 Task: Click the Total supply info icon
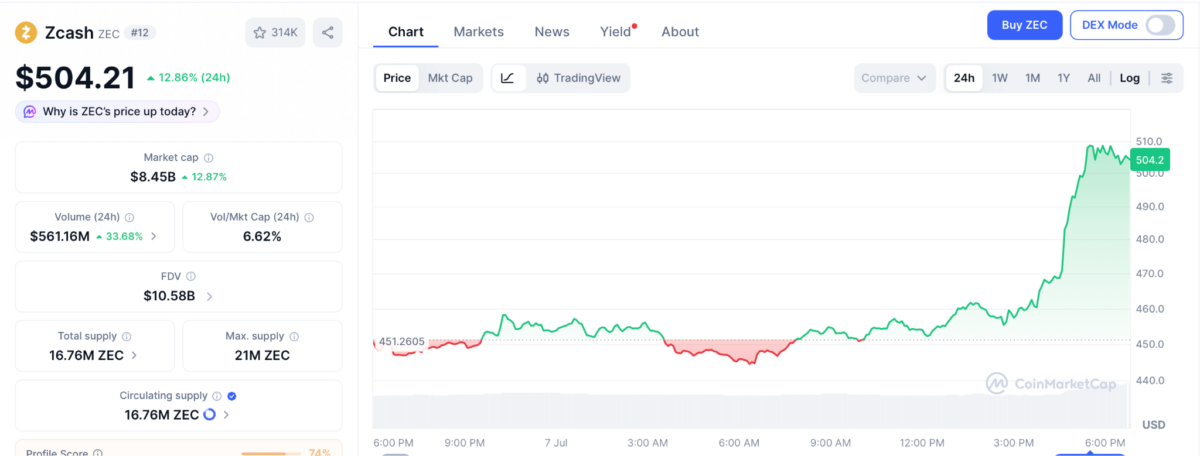(x=126, y=336)
